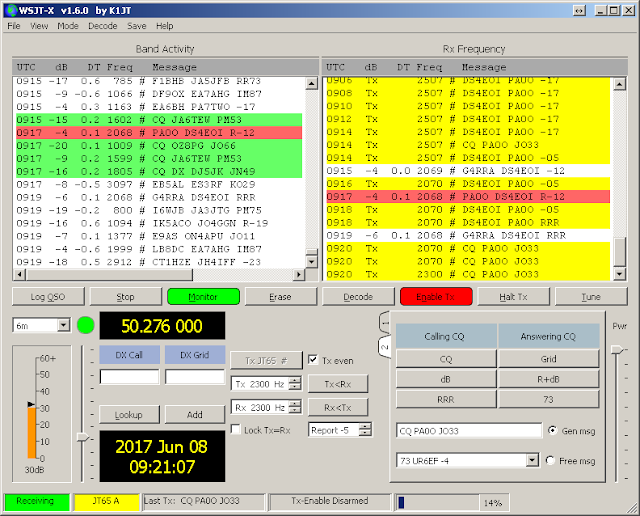Click the Lookup button

[129, 415]
